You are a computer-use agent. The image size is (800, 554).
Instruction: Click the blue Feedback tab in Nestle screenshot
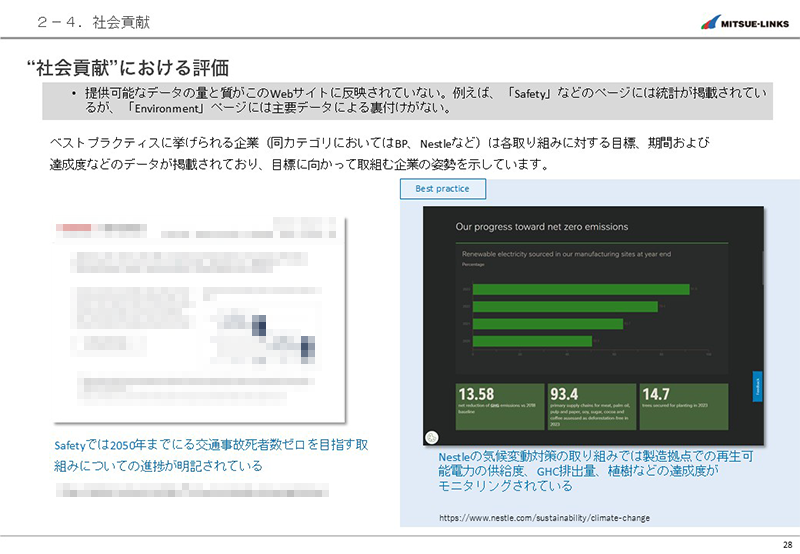click(x=758, y=386)
